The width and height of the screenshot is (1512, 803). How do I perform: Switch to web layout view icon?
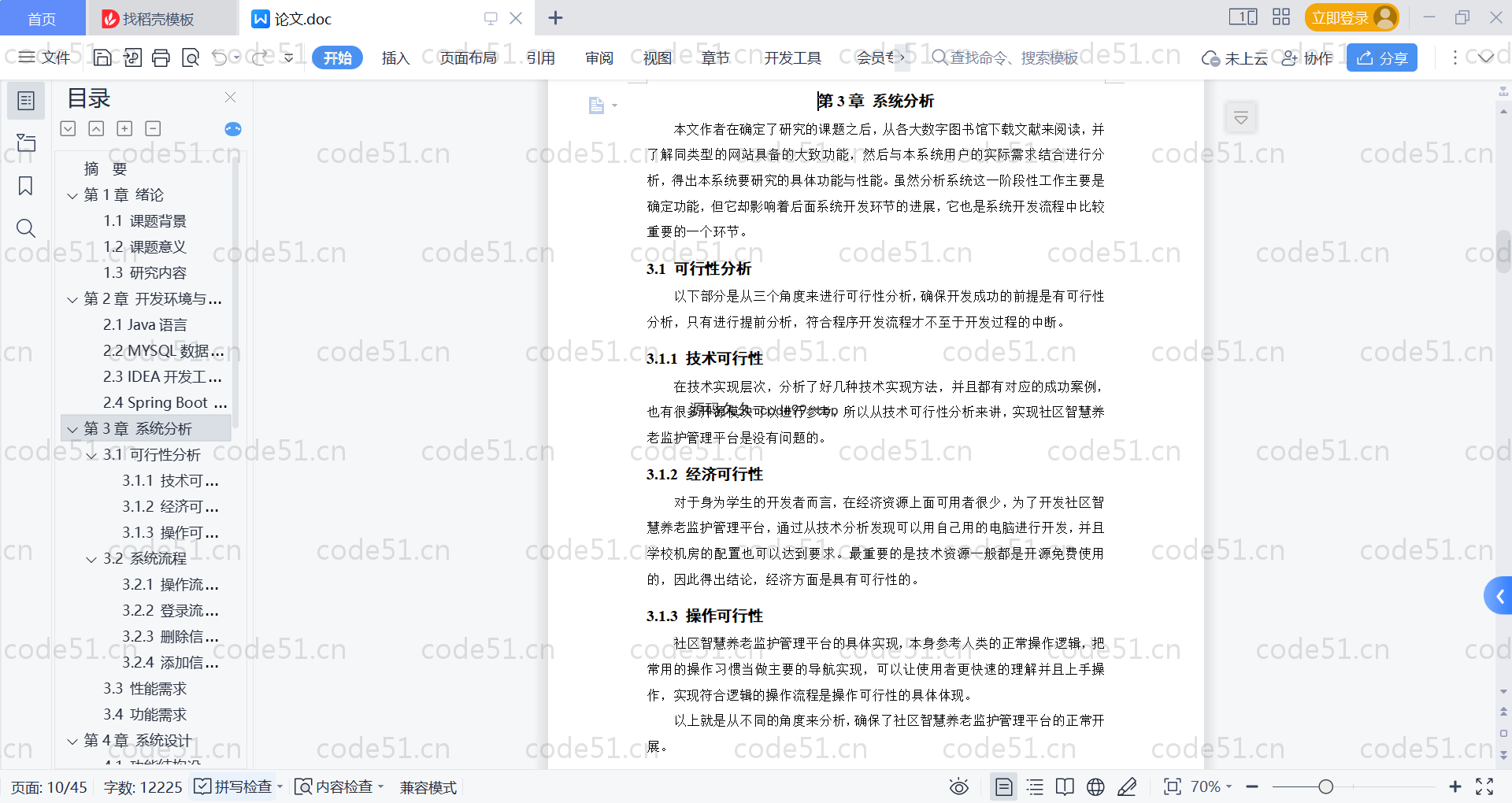(1095, 786)
